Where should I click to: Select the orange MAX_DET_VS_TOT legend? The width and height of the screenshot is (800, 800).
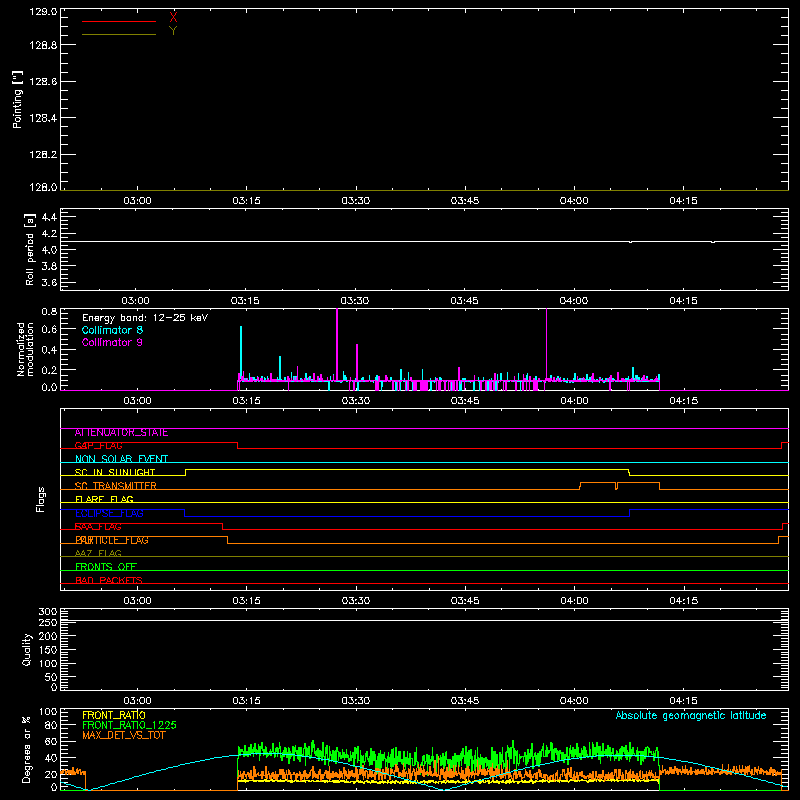124,735
